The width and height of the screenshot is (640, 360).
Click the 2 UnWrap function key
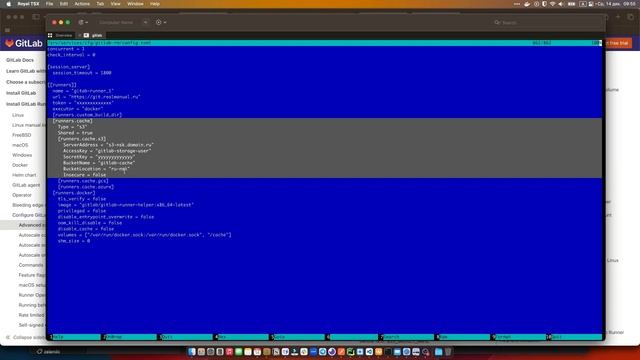click(x=130, y=337)
